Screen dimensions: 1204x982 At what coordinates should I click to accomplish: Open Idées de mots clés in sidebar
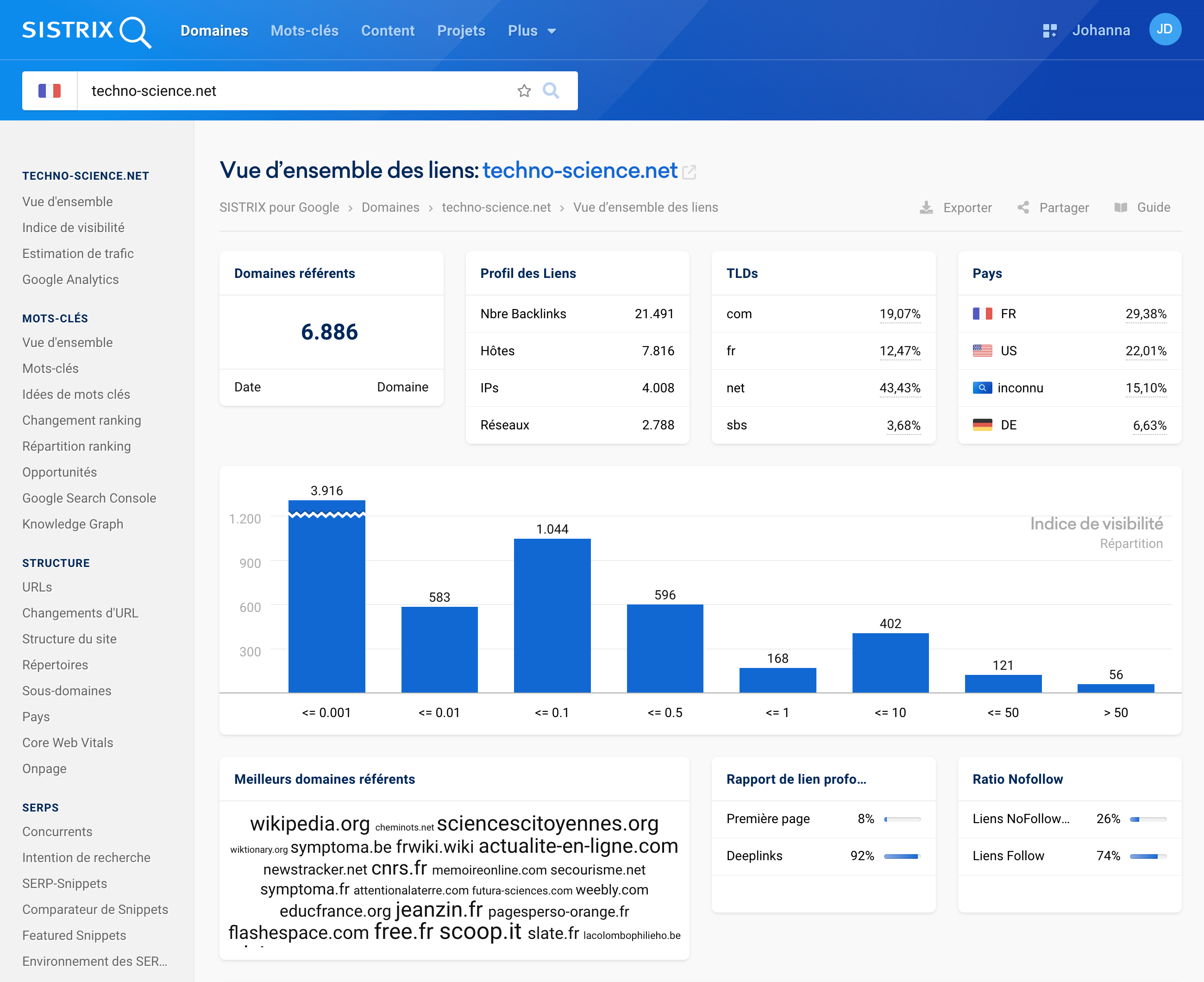76,394
